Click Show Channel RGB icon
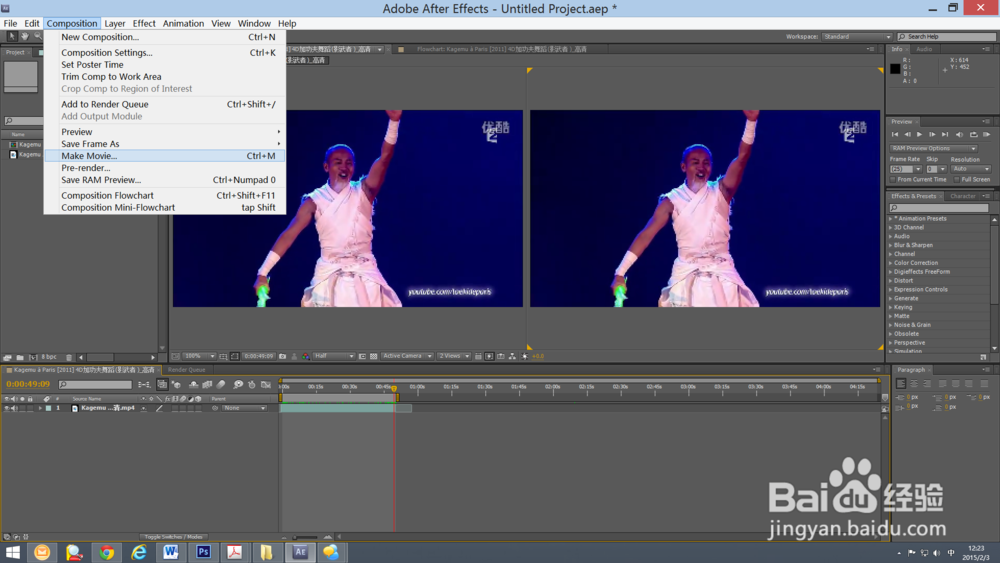 (x=305, y=356)
